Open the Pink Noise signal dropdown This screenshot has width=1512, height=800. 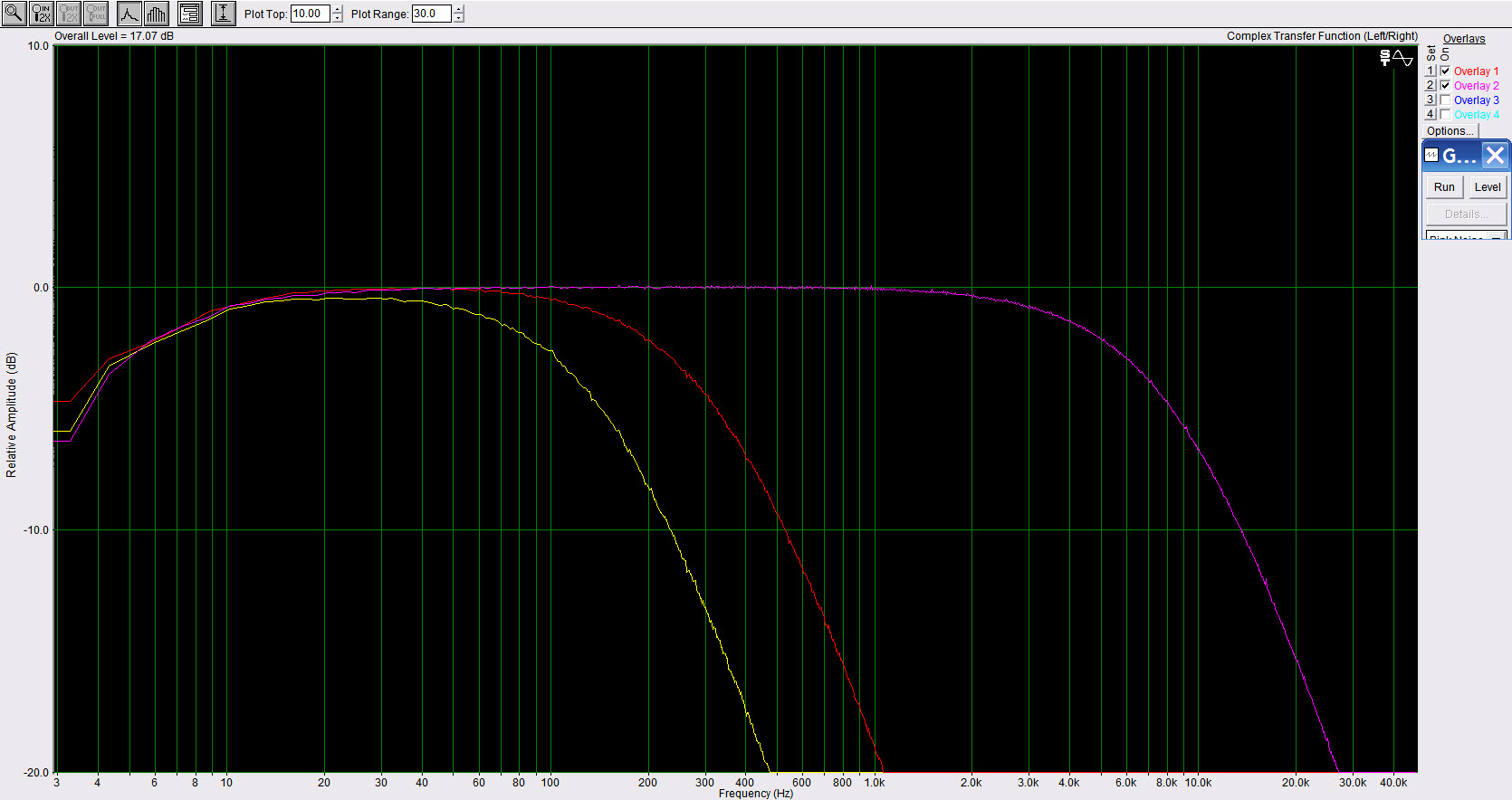[1498, 237]
